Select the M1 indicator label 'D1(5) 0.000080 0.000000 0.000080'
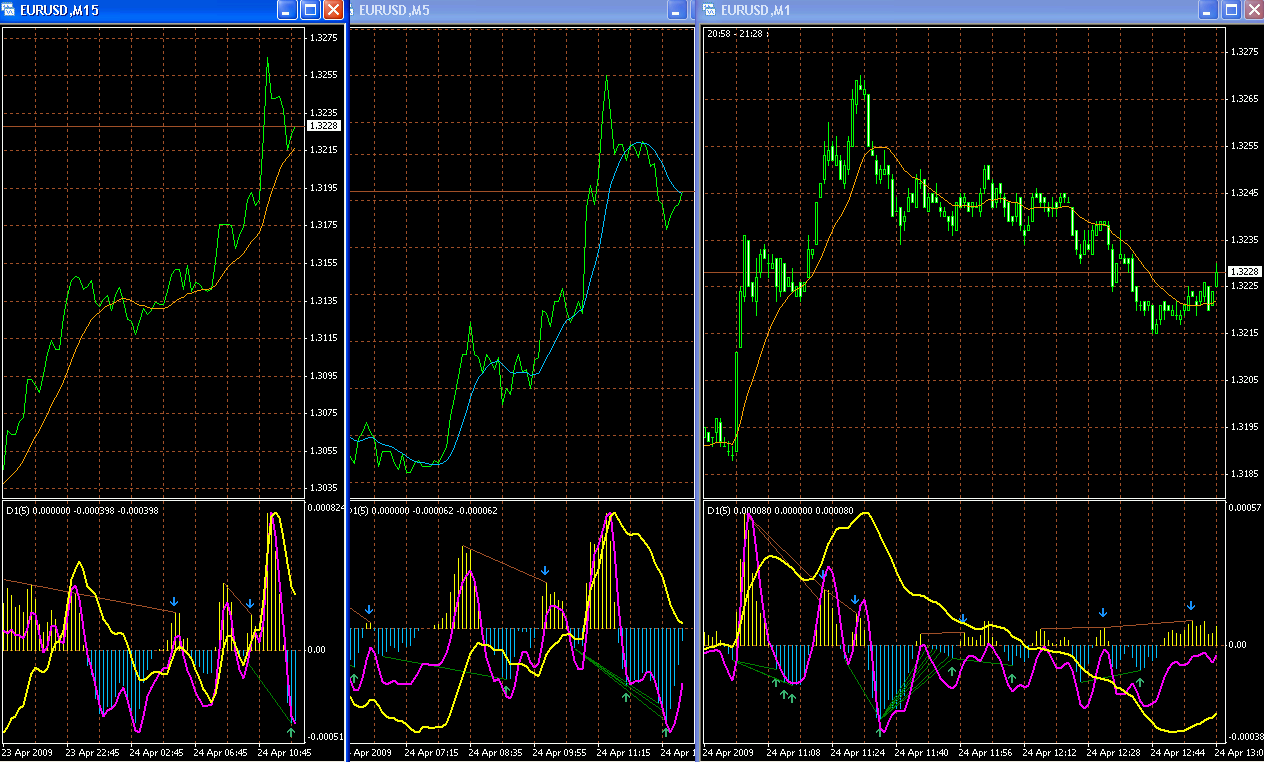The image size is (1264, 762). (x=780, y=510)
